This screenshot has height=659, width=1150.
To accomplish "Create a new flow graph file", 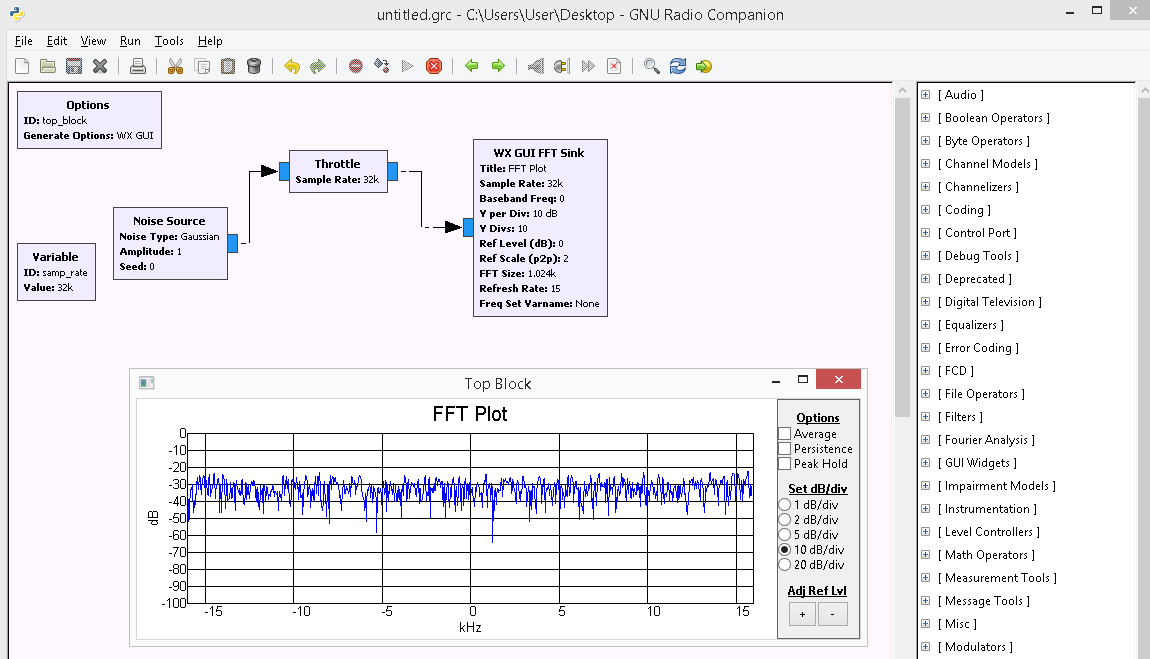I will 22,67.
